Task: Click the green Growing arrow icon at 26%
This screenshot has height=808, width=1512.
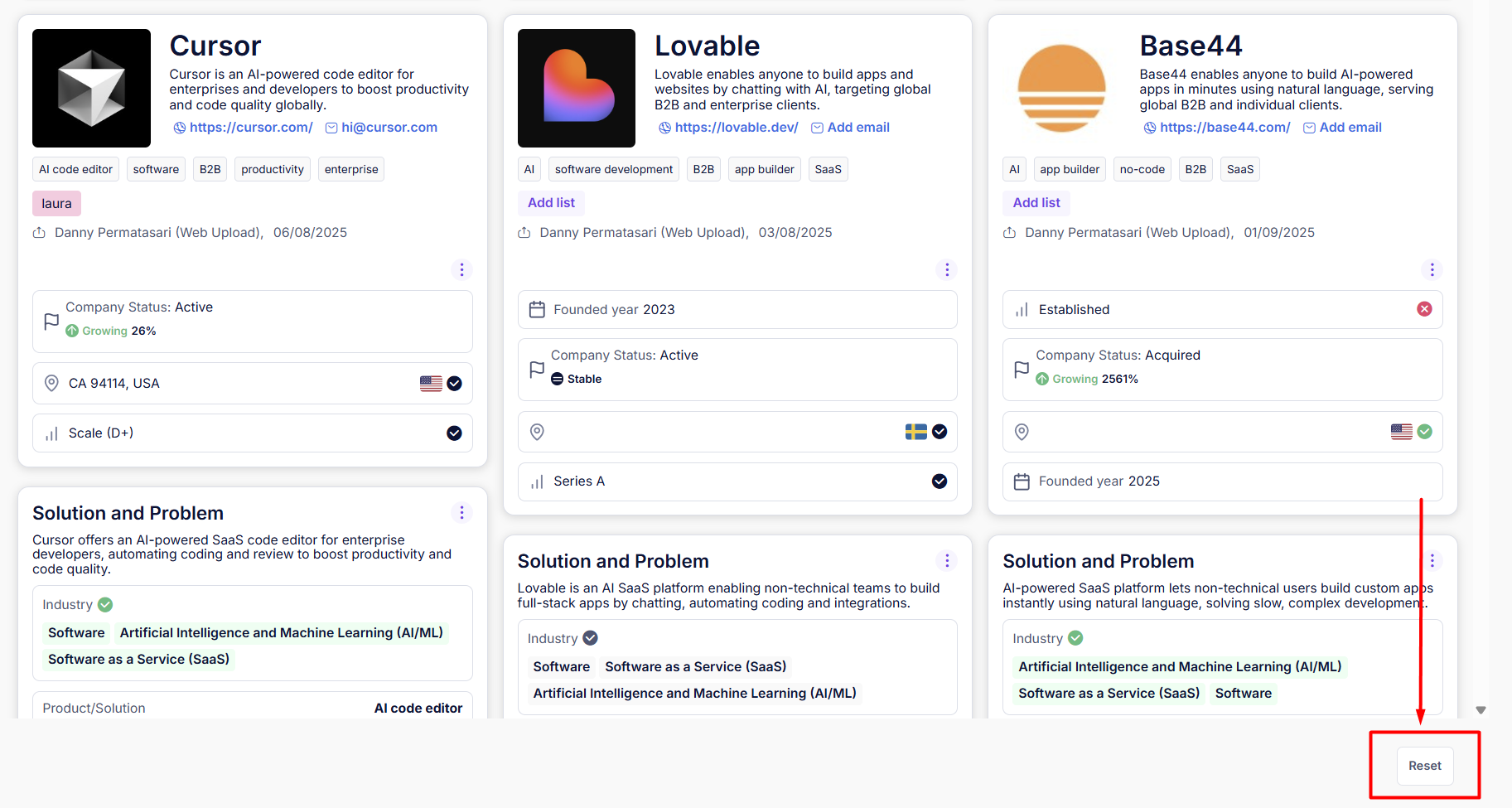Action: pyautogui.click(x=72, y=331)
